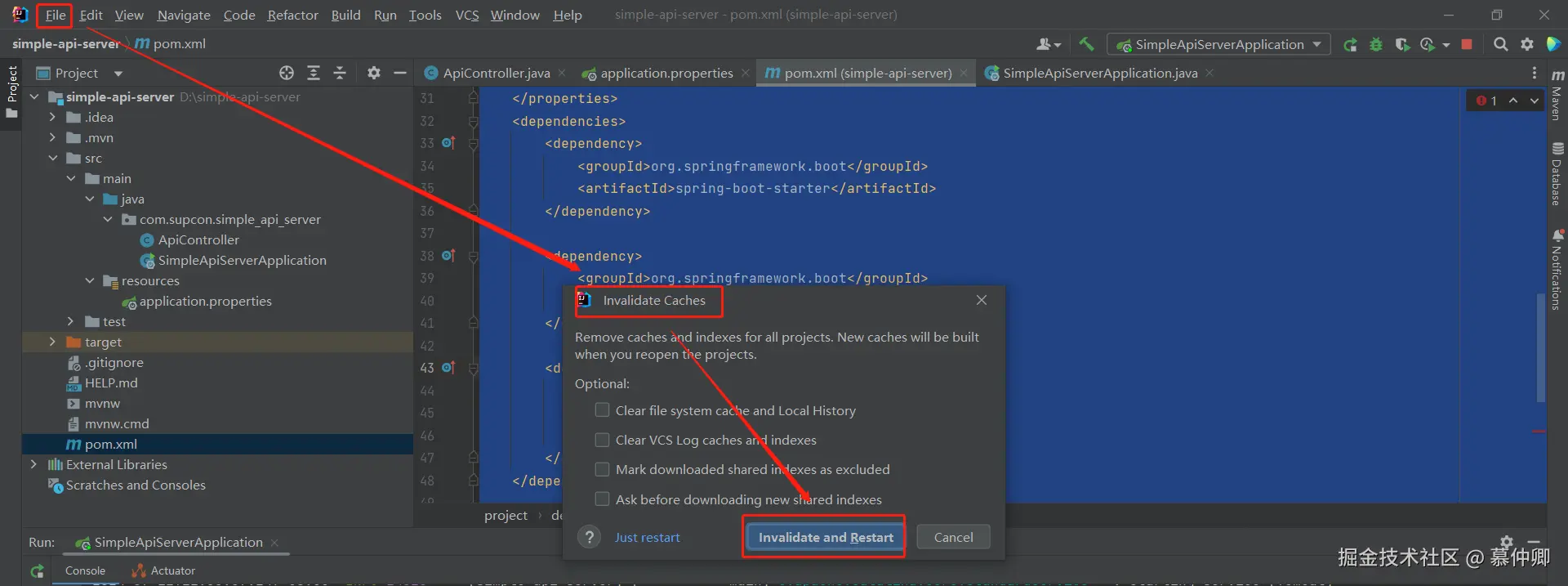Open the Actuator tab in Run panel
This screenshot has width=1568, height=586.
[x=163, y=570]
